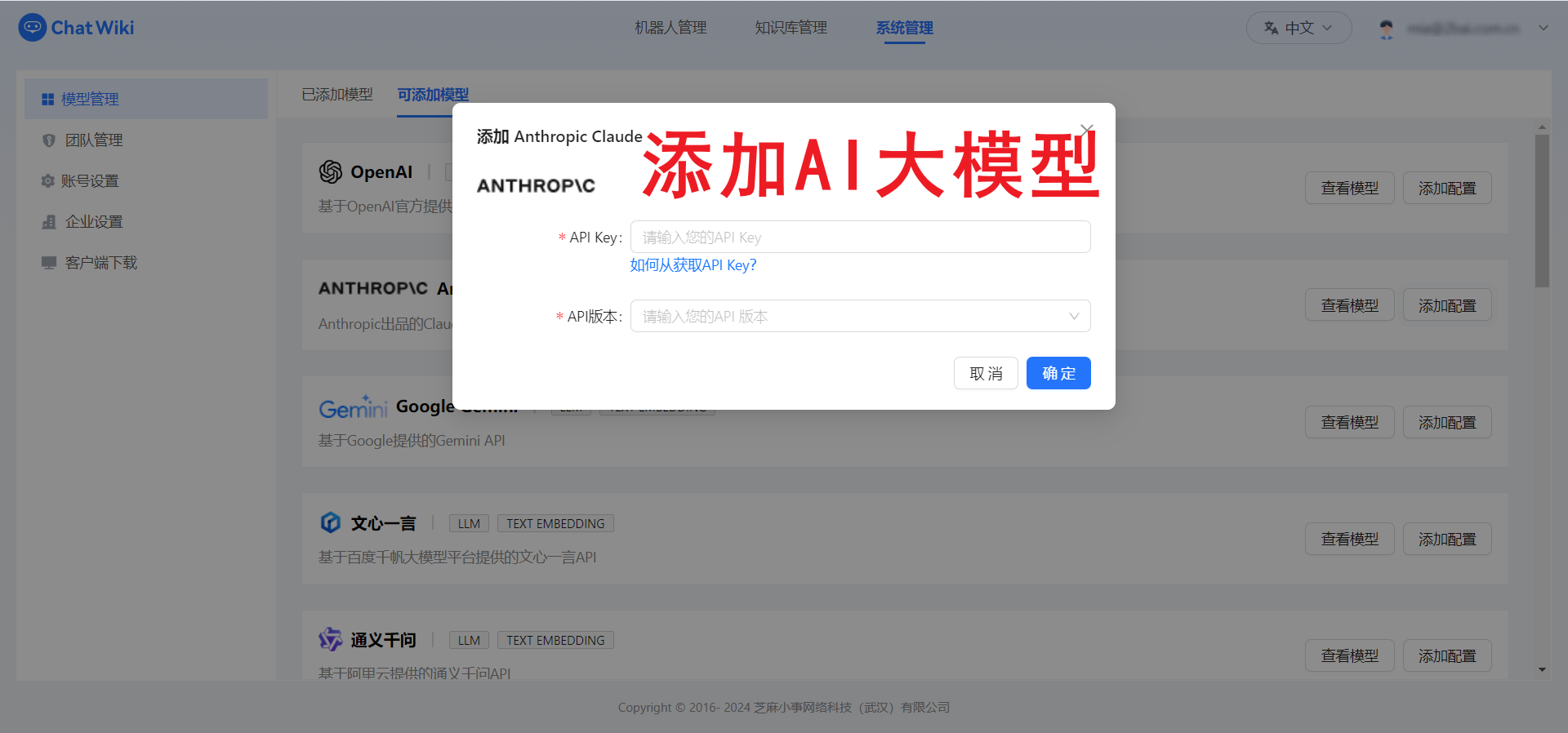
Task: Click the Gemini logo
Action: 353,406
